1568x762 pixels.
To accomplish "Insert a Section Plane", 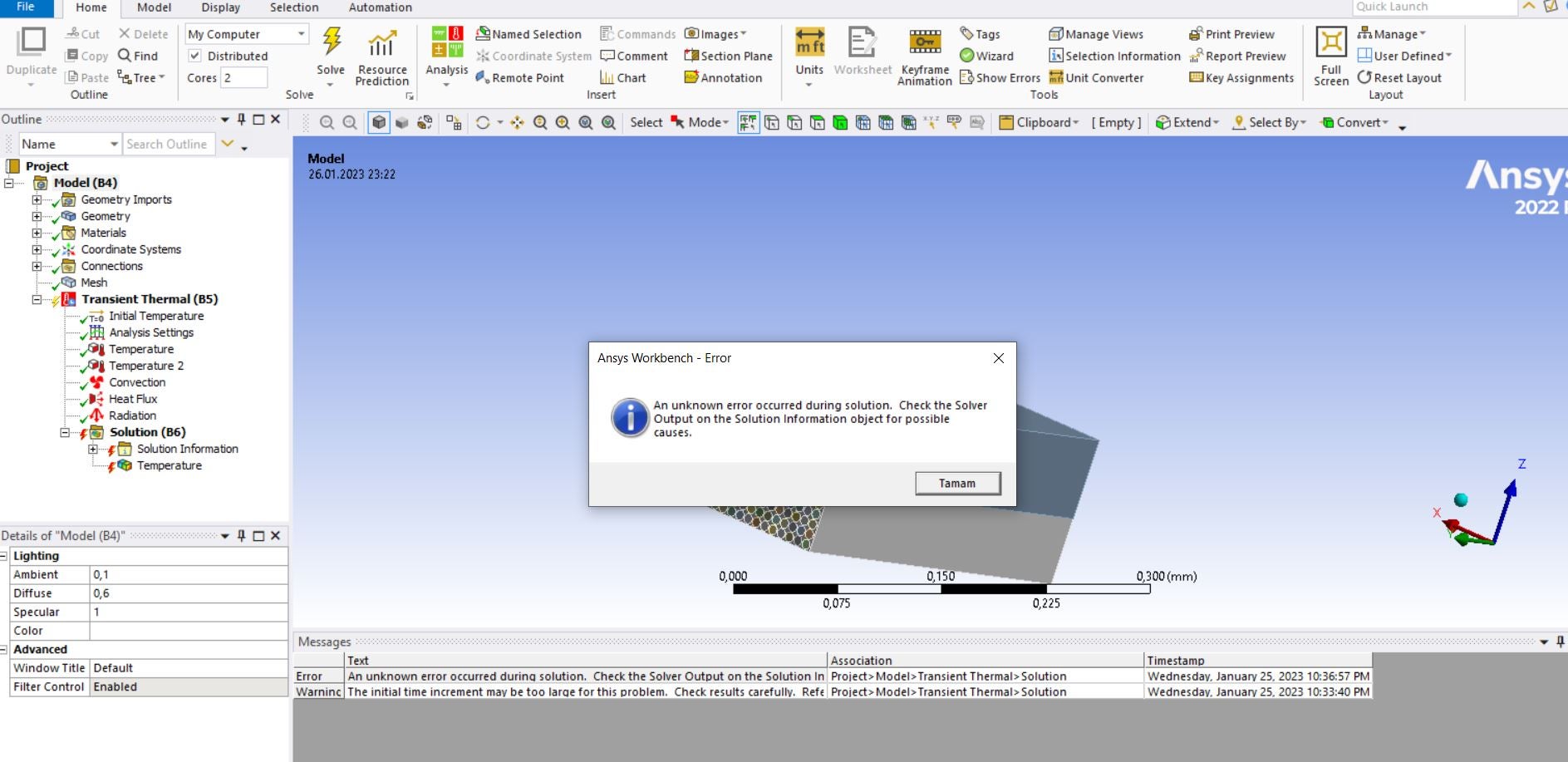I will tap(728, 56).
